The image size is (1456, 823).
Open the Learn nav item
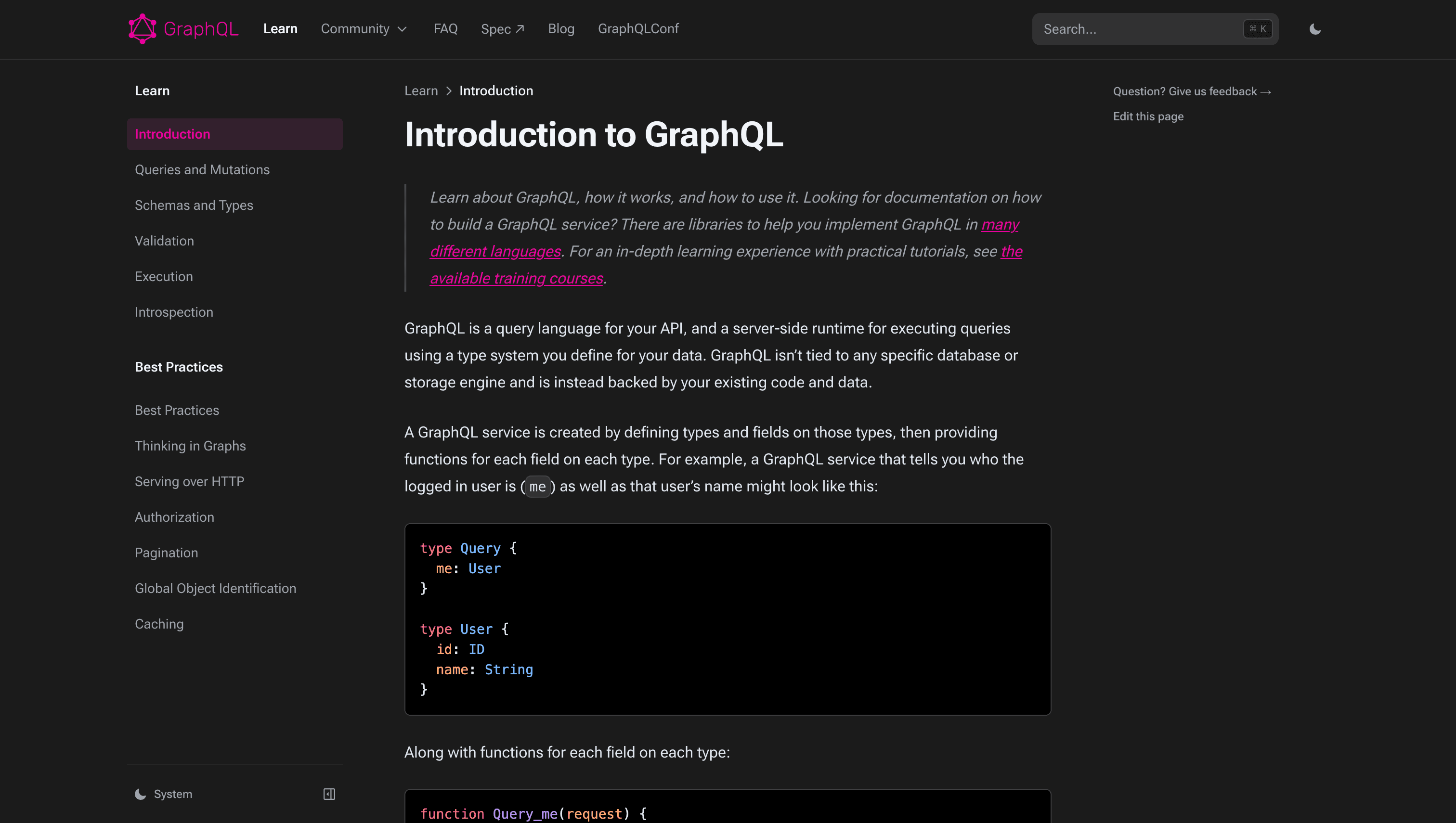tap(280, 29)
